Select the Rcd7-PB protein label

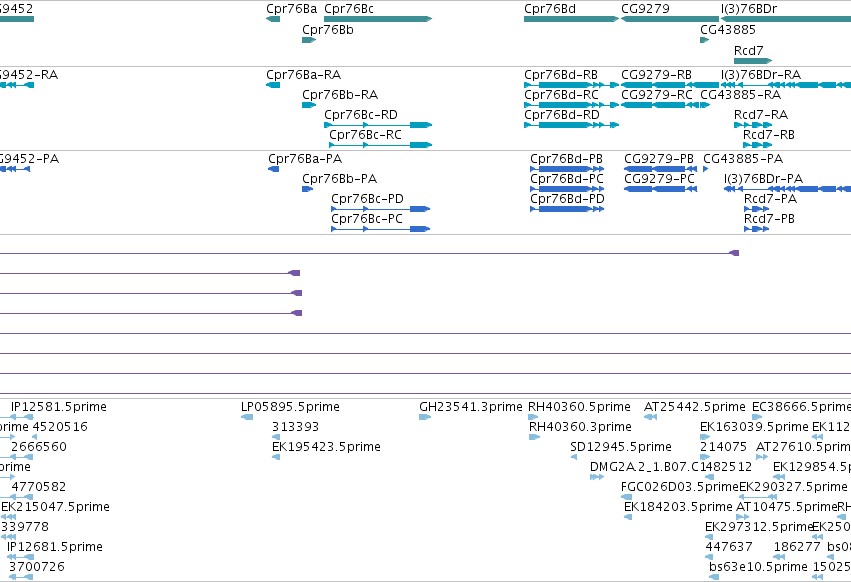tap(769, 219)
